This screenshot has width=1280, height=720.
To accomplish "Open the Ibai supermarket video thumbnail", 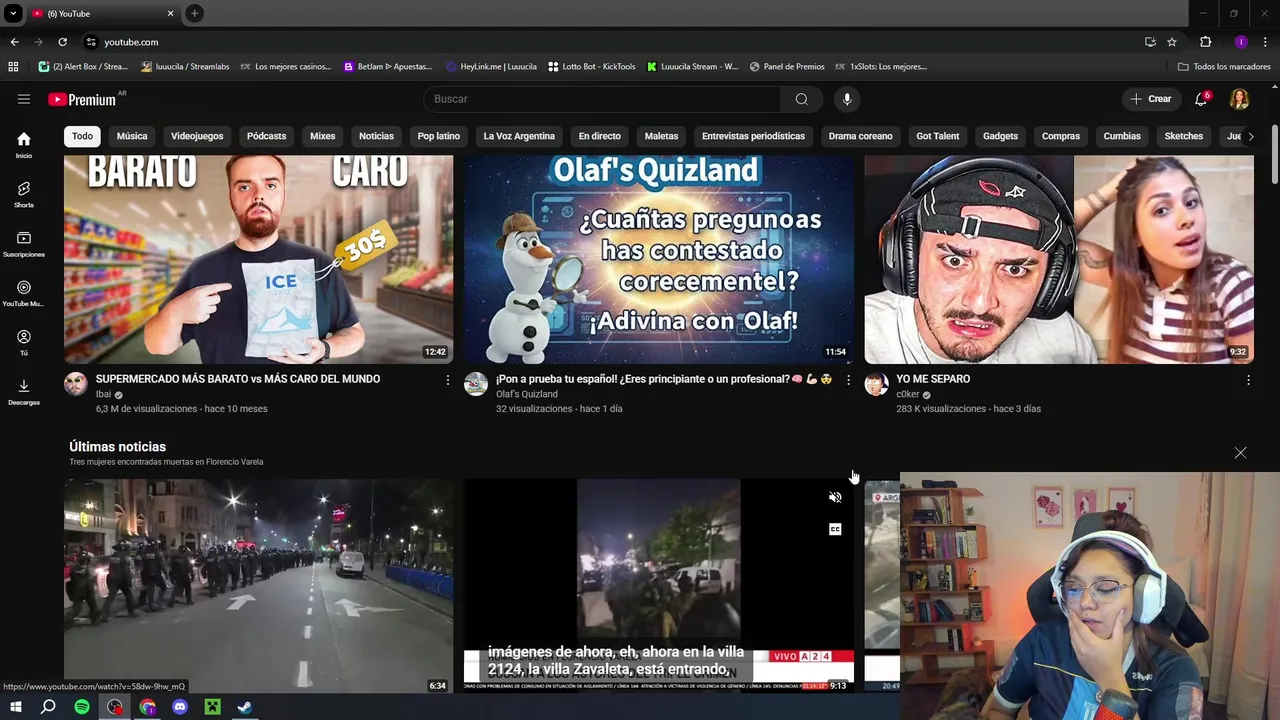I will [x=258, y=259].
